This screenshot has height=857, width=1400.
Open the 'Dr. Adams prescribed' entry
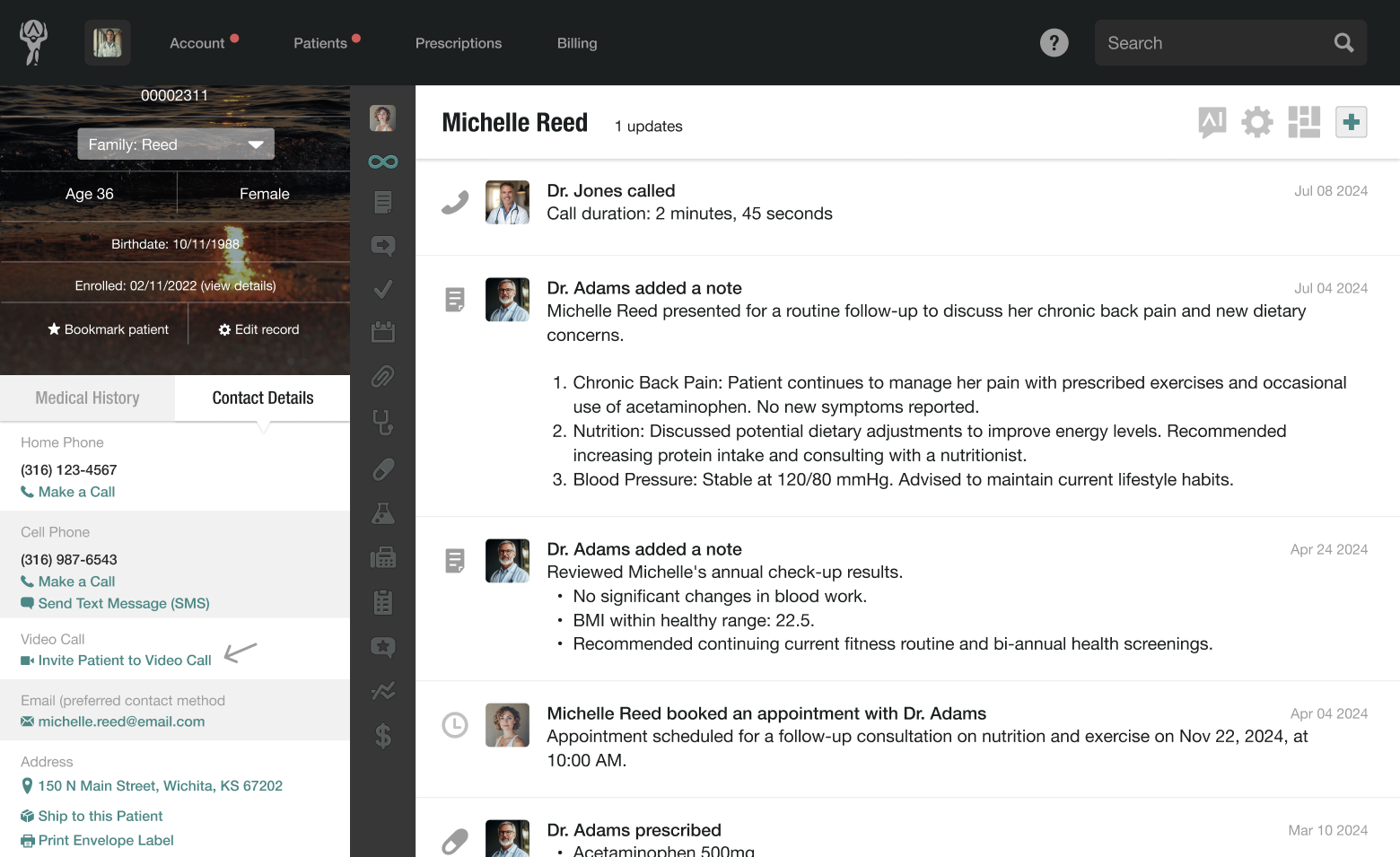pos(634,830)
